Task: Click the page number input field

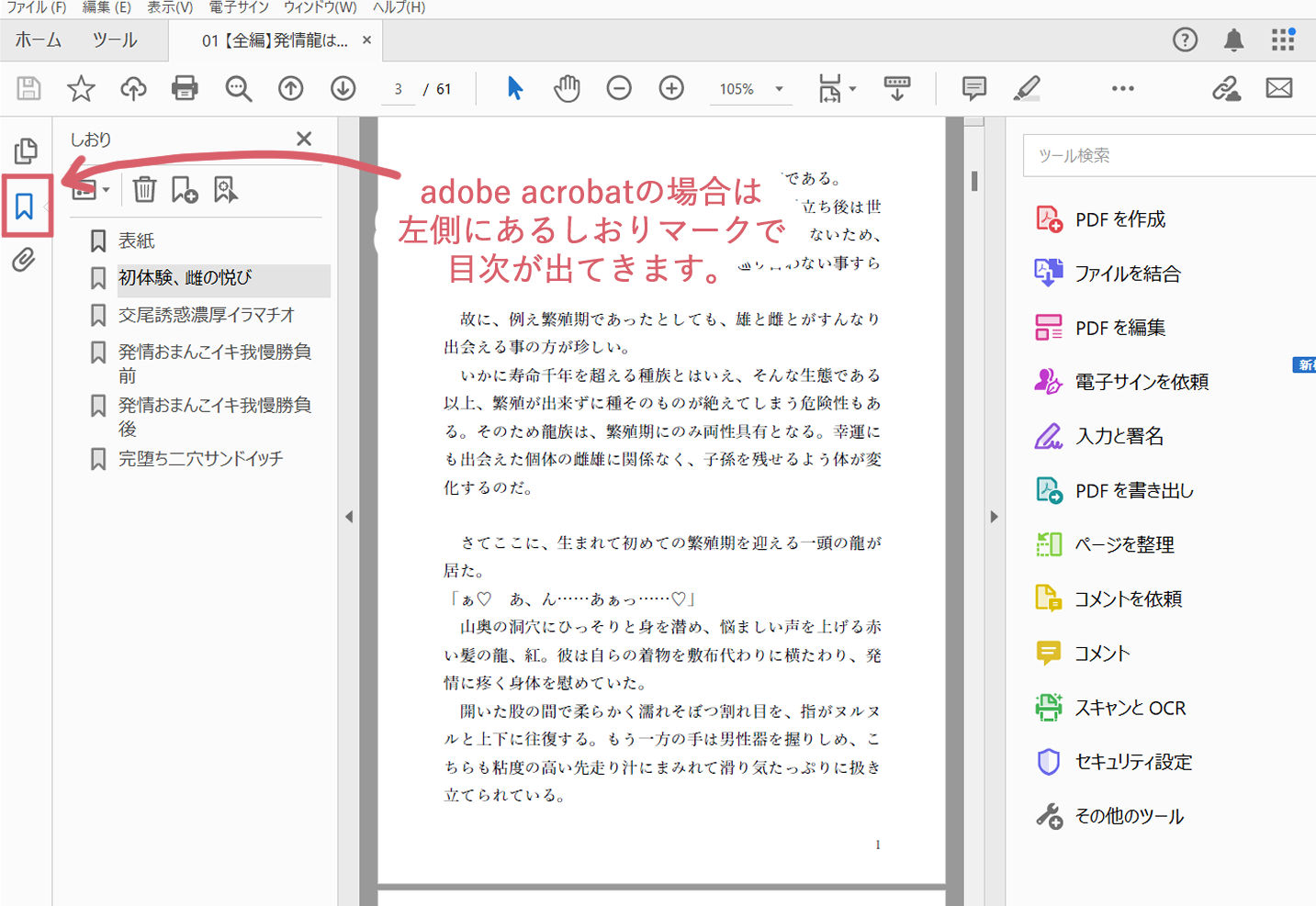Action: (x=398, y=89)
